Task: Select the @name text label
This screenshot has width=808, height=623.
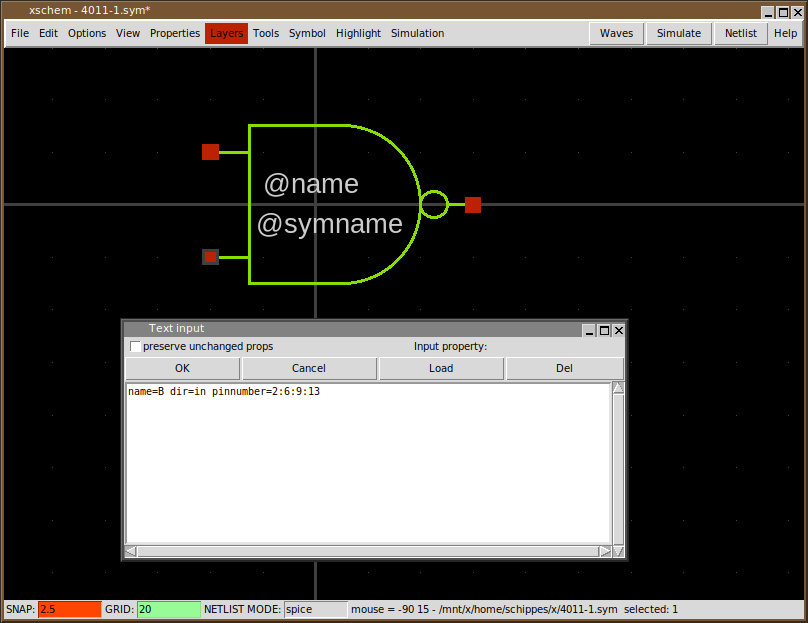Action: (x=311, y=184)
